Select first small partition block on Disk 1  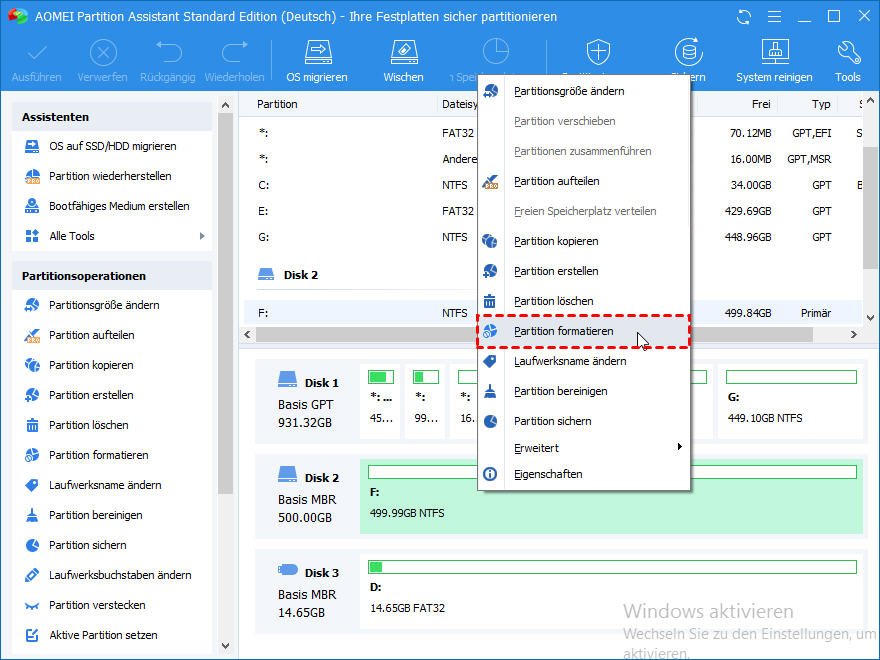[381, 400]
